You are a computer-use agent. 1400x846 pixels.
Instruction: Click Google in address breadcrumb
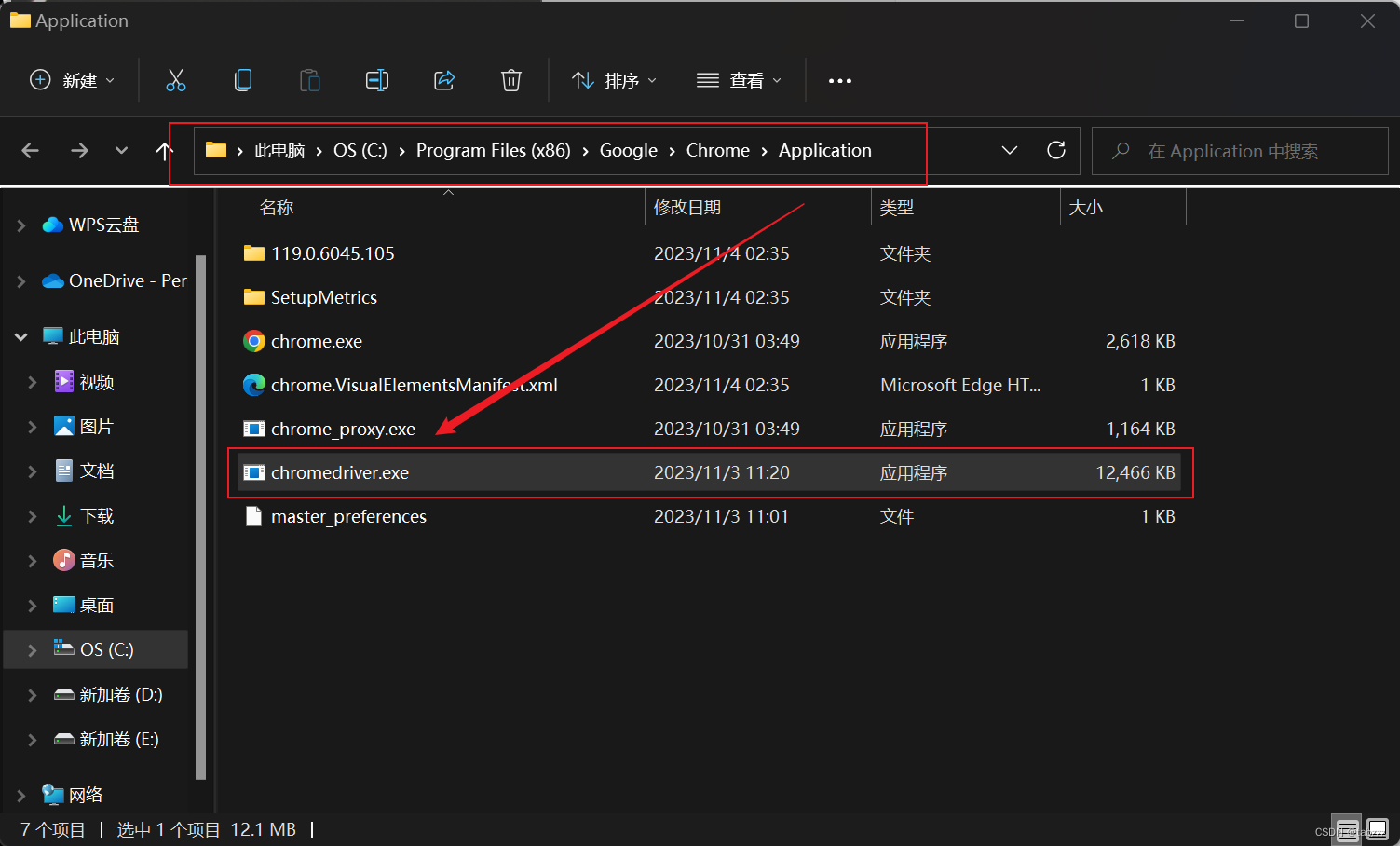click(629, 150)
